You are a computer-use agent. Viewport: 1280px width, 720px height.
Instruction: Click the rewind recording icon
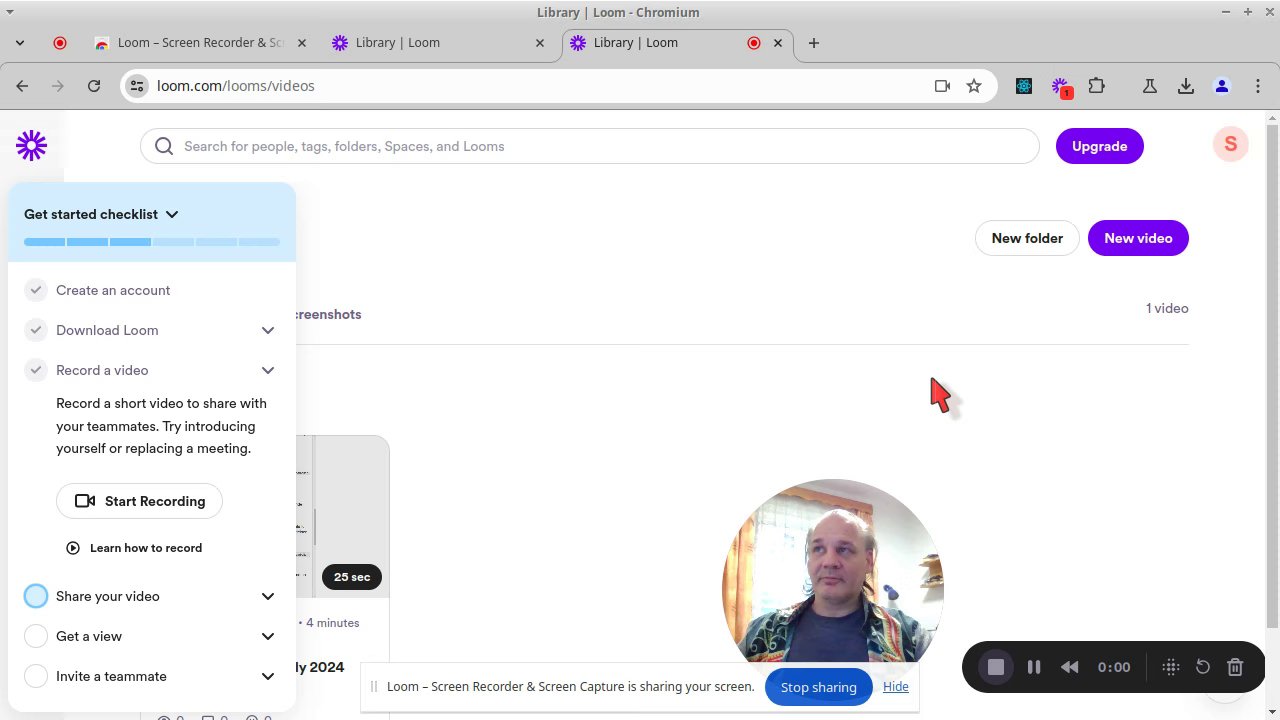[1069, 667]
